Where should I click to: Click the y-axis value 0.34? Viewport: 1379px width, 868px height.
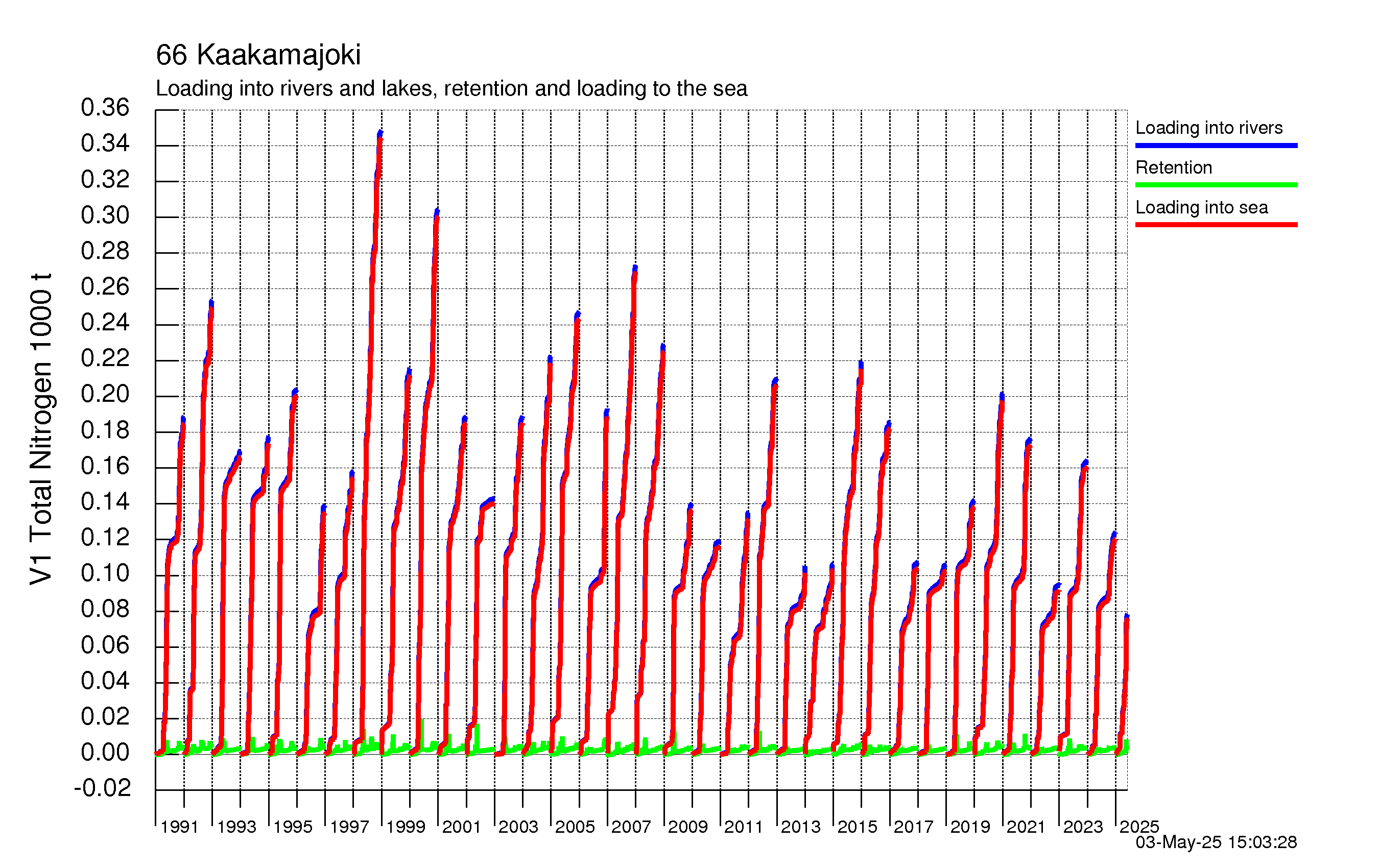point(105,143)
